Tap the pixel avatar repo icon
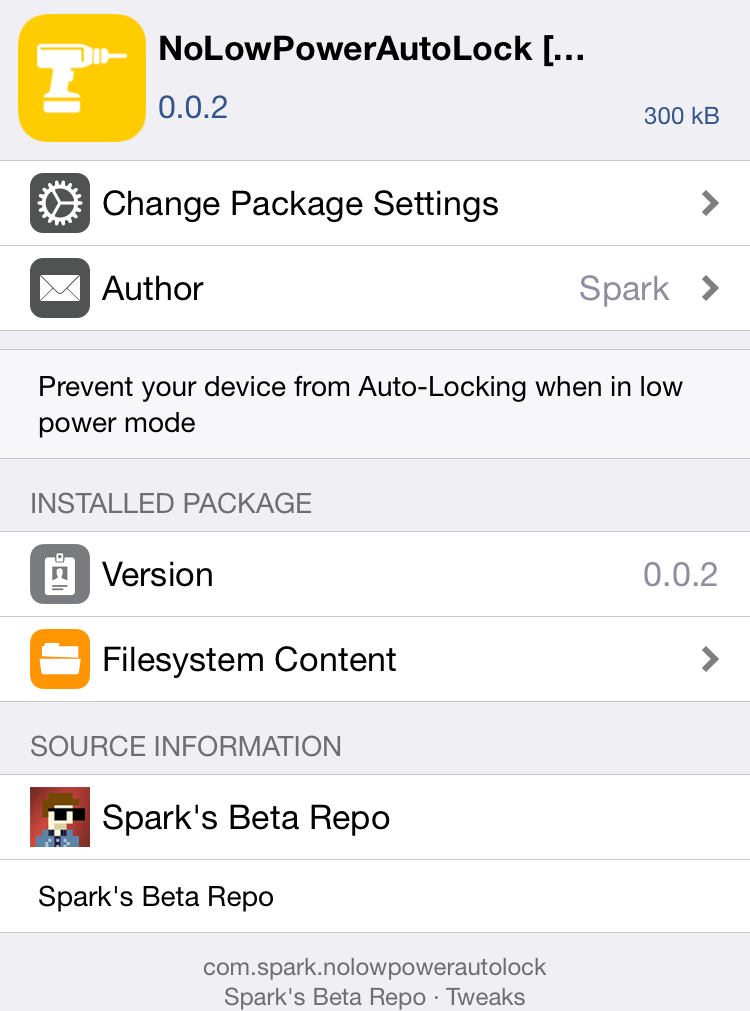The image size is (750, 1011). [60, 817]
